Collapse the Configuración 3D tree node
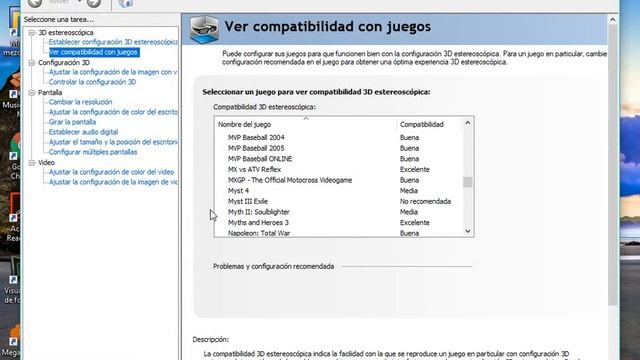640x360 pixels. pos(31,63)
